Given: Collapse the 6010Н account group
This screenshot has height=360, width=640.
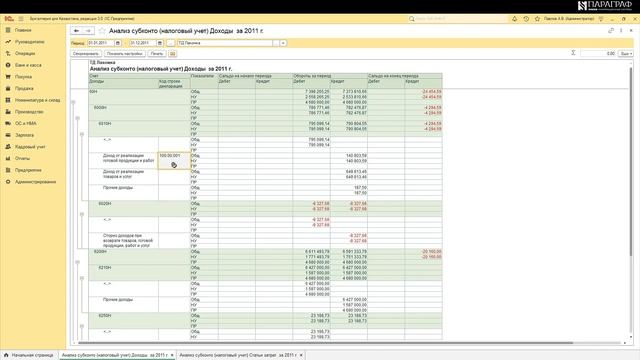Looking at the screenshot, I should [82, 134].
